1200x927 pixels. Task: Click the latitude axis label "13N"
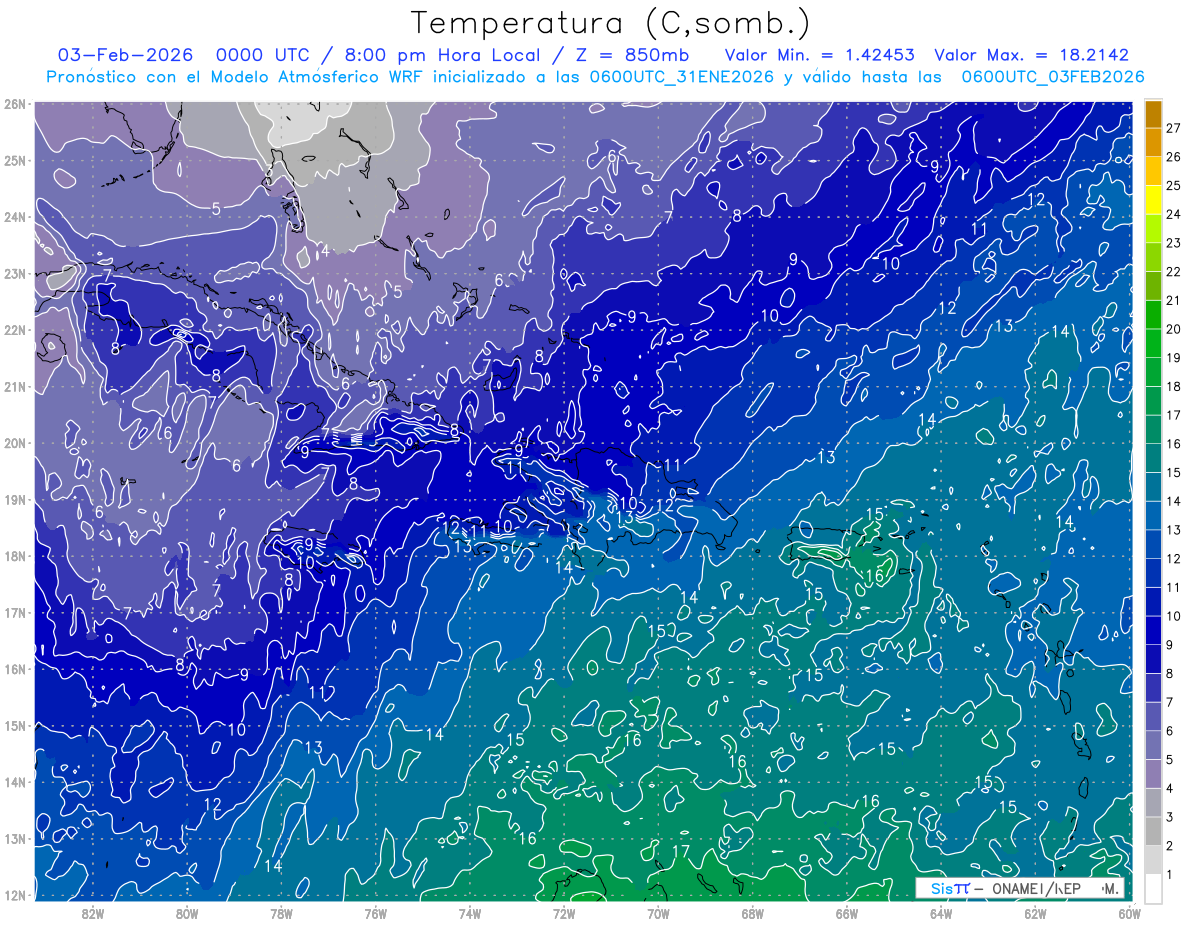[15, 838]
